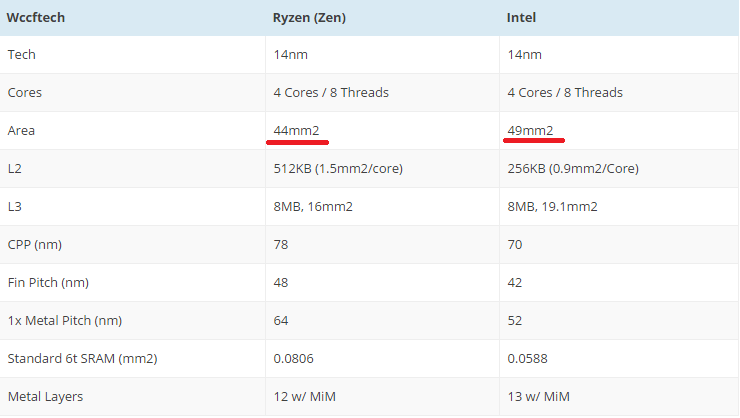Viewport: 740px width, 418px height.
Task: Select the 8MB, 16mm2 L3 value
Action: click(313, 207)
